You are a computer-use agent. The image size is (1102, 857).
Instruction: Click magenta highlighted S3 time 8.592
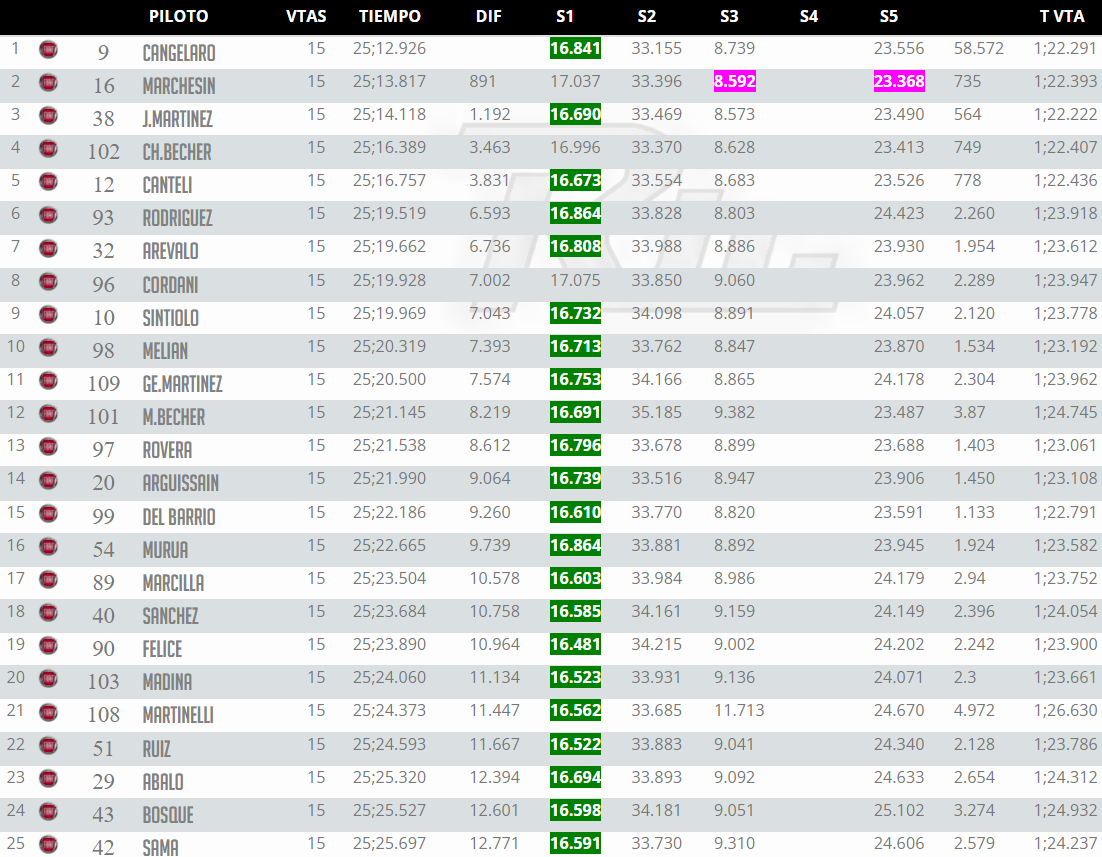(x=734, y=82)
